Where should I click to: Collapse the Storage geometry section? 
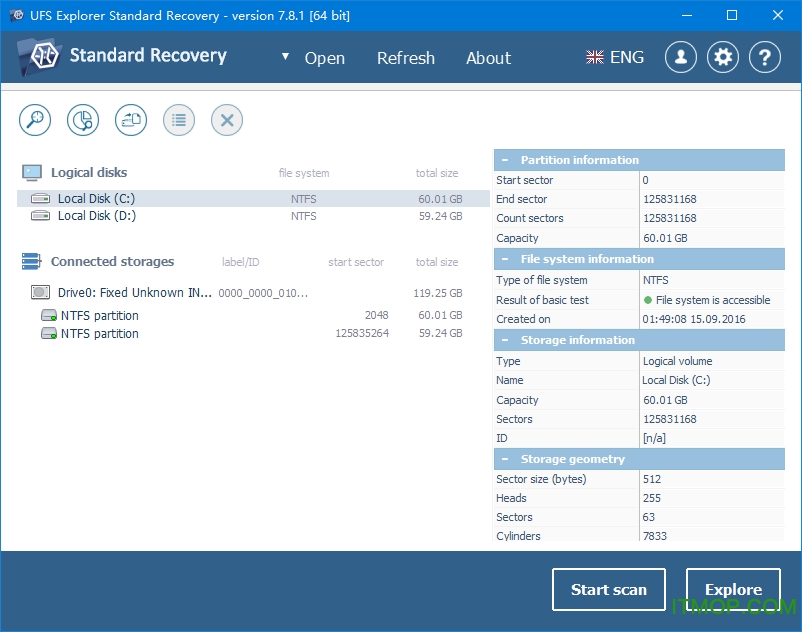point(505,459)
